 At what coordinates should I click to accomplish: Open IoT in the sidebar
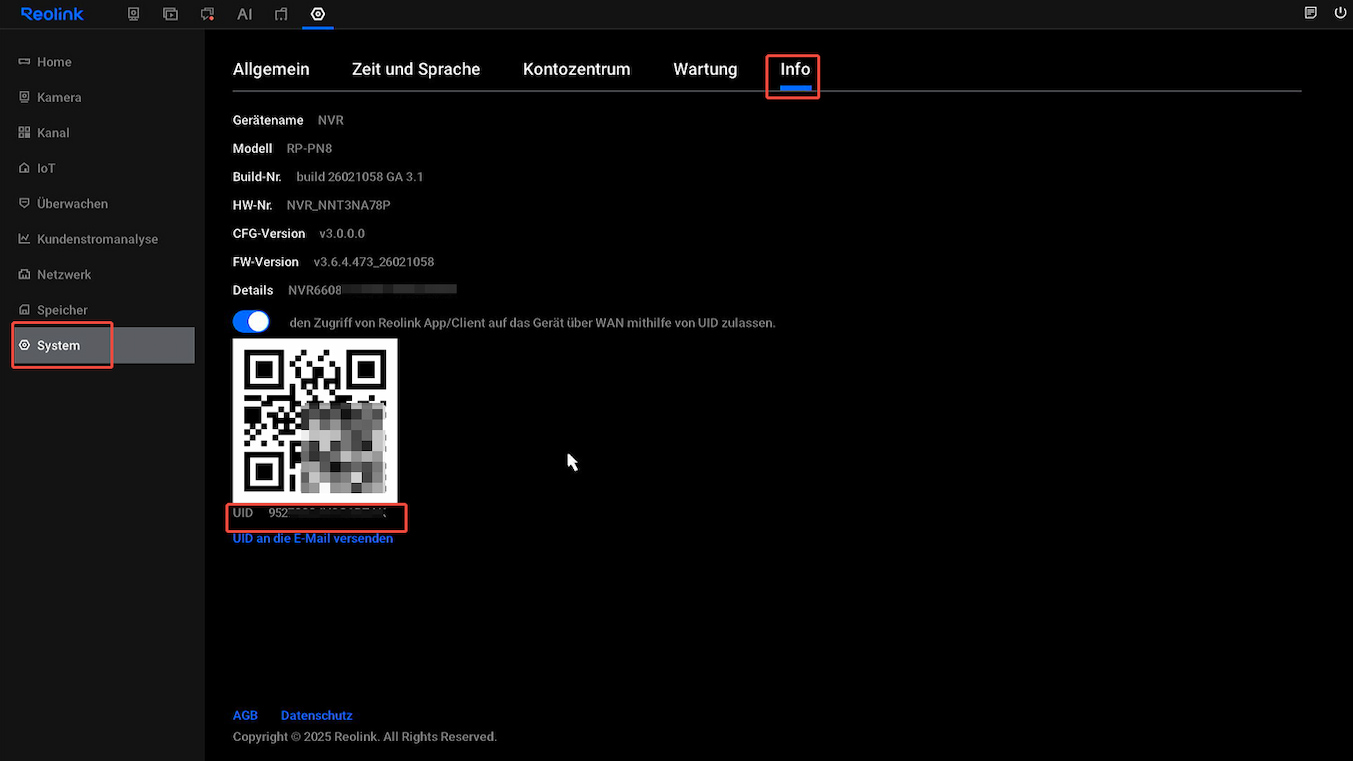click(102, 168)
